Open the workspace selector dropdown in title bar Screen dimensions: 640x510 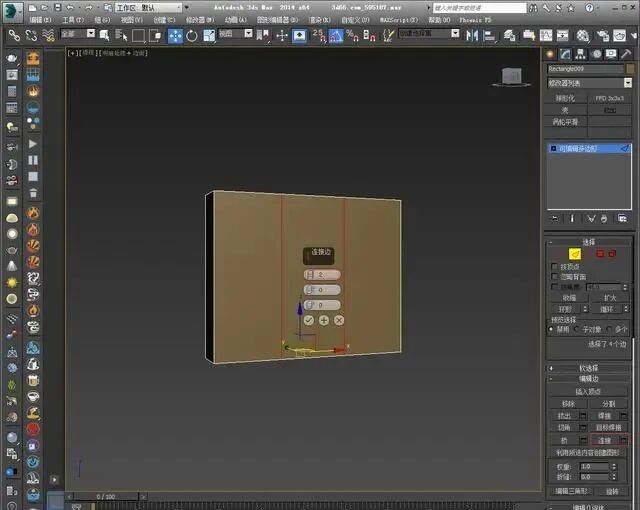tap(149, 7)
